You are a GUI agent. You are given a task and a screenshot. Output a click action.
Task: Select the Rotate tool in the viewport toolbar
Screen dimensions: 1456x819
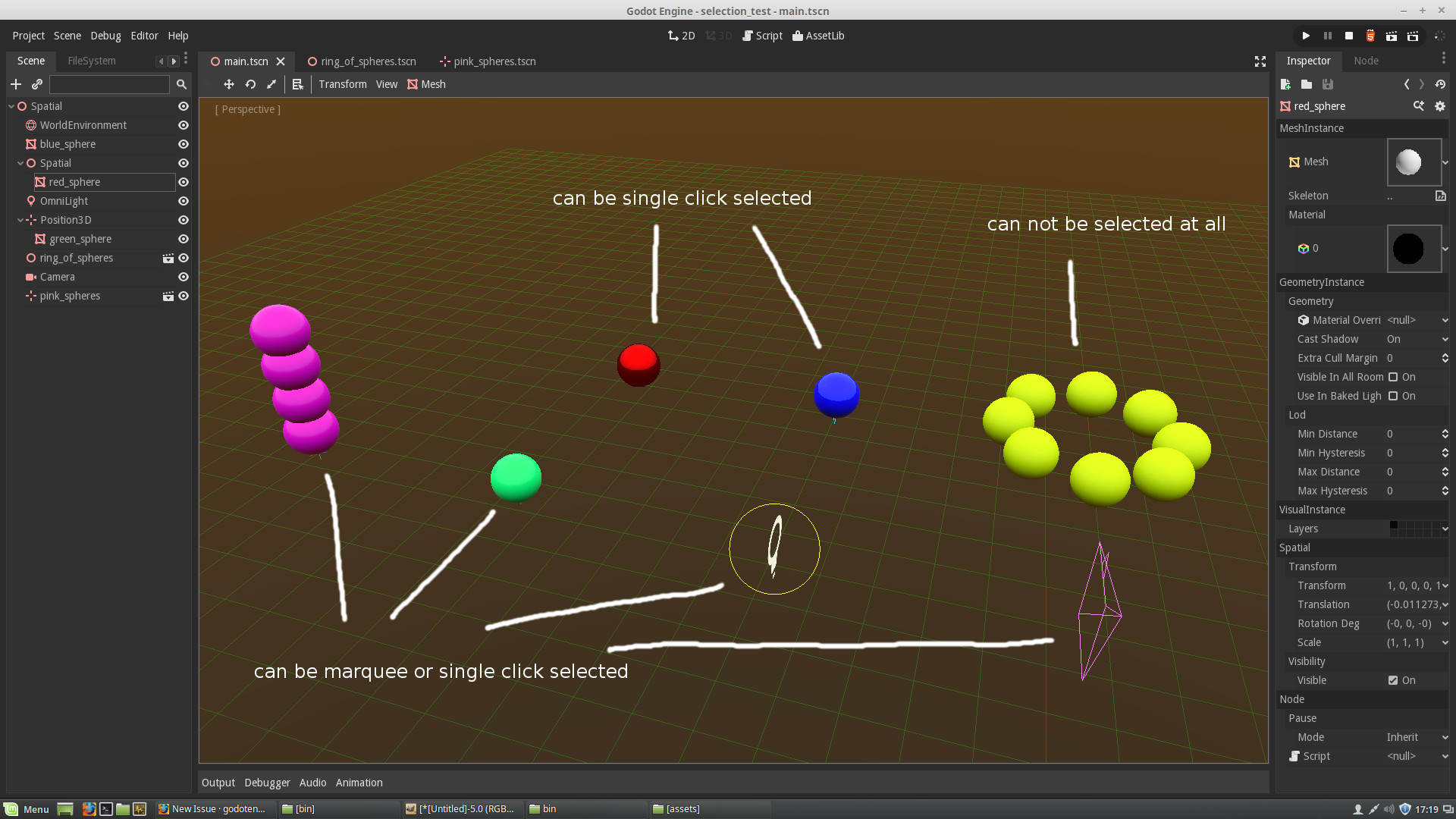click(x=250, y=84)
